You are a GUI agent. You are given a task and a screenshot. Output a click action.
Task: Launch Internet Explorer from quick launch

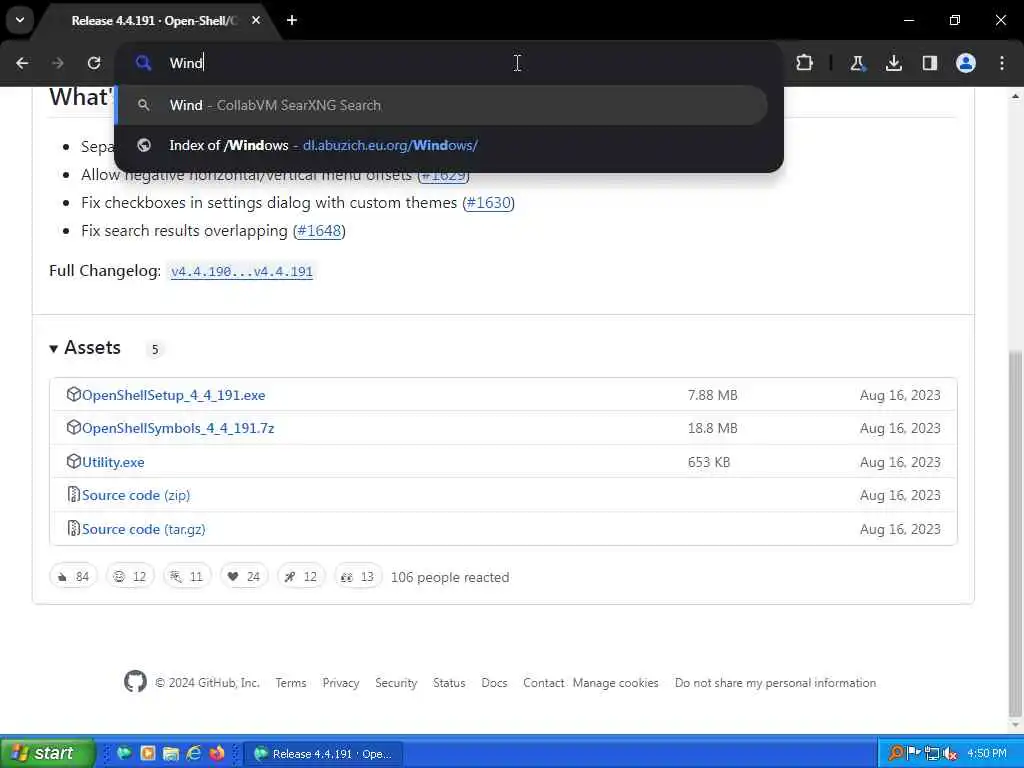point(194,753)
